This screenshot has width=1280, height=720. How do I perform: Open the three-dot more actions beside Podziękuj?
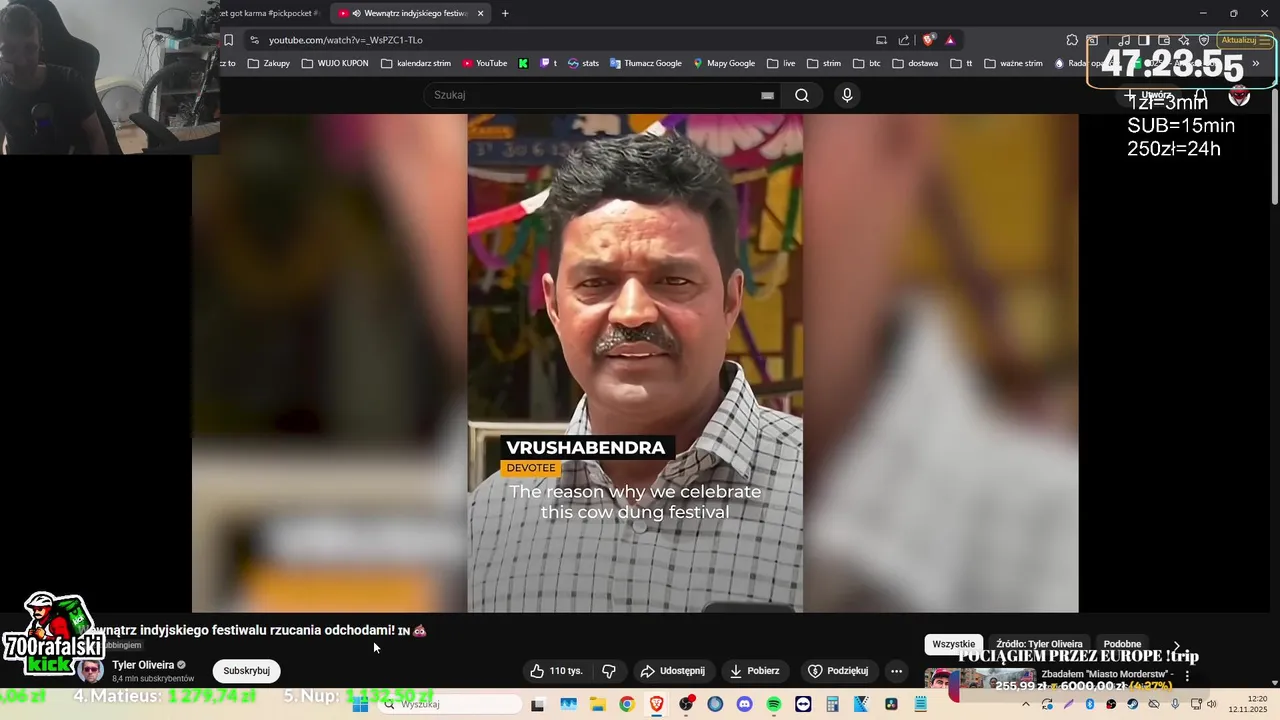tap(896, 671)
